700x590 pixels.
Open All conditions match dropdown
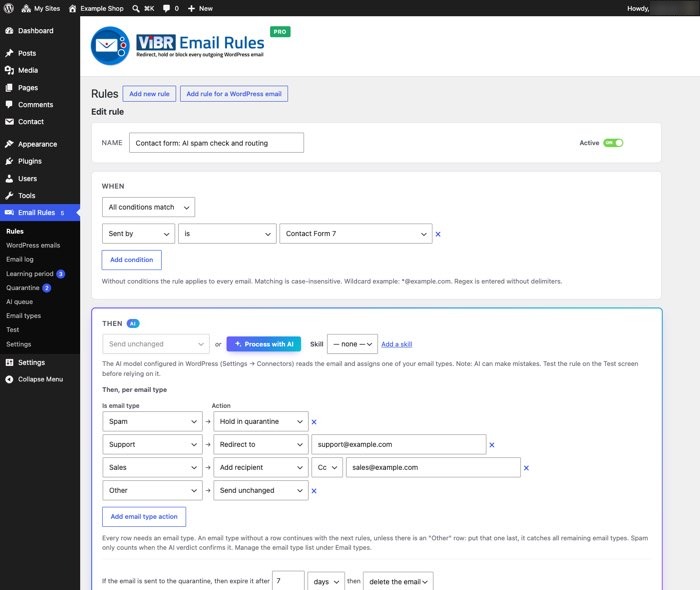tap(148, 207)
